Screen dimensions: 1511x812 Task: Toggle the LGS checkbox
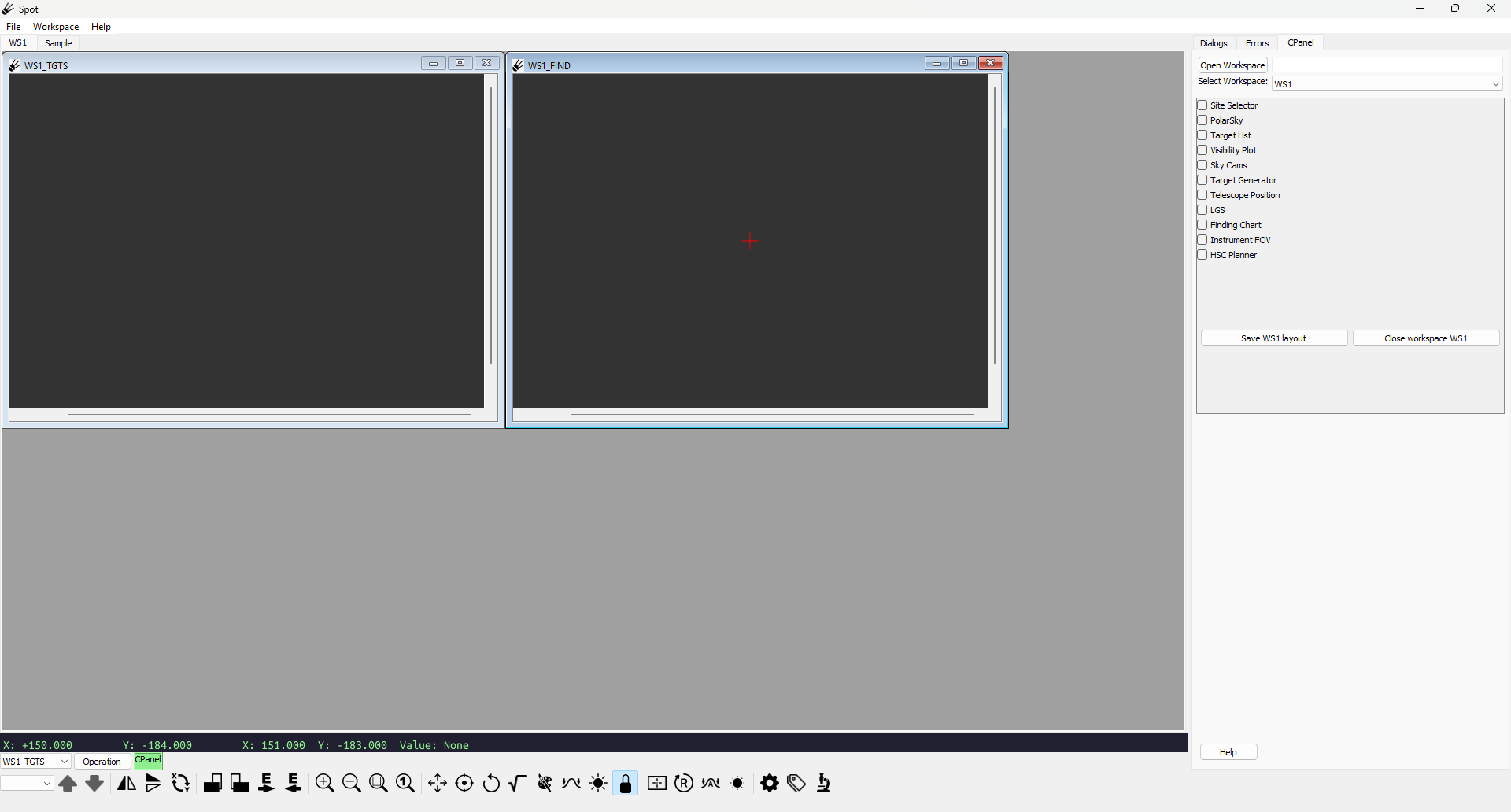1203,210
